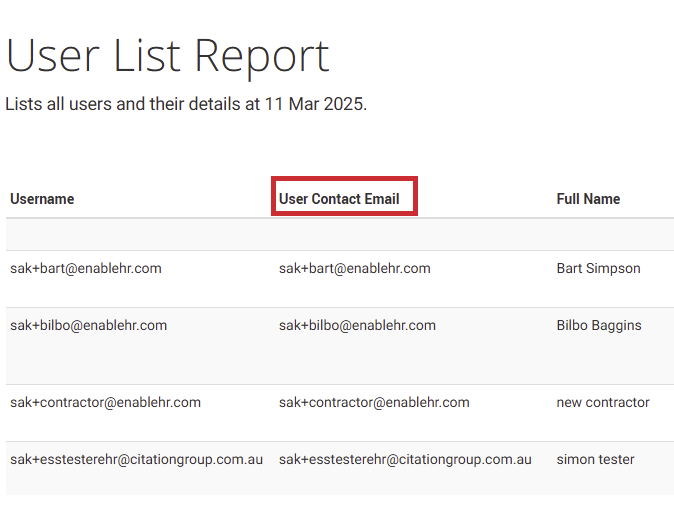674x526 pixels.
Task: Click username sak+bart@enablehr.com
Action: (x=86, y=269)
